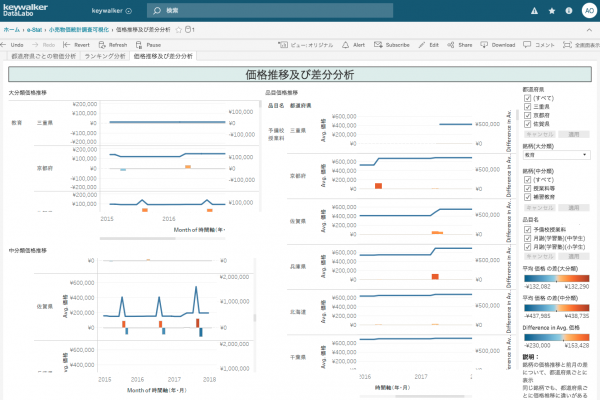The image size is (600, 400).
Task: Show data sources icon next to the title
Action: (x=189, y=29)
